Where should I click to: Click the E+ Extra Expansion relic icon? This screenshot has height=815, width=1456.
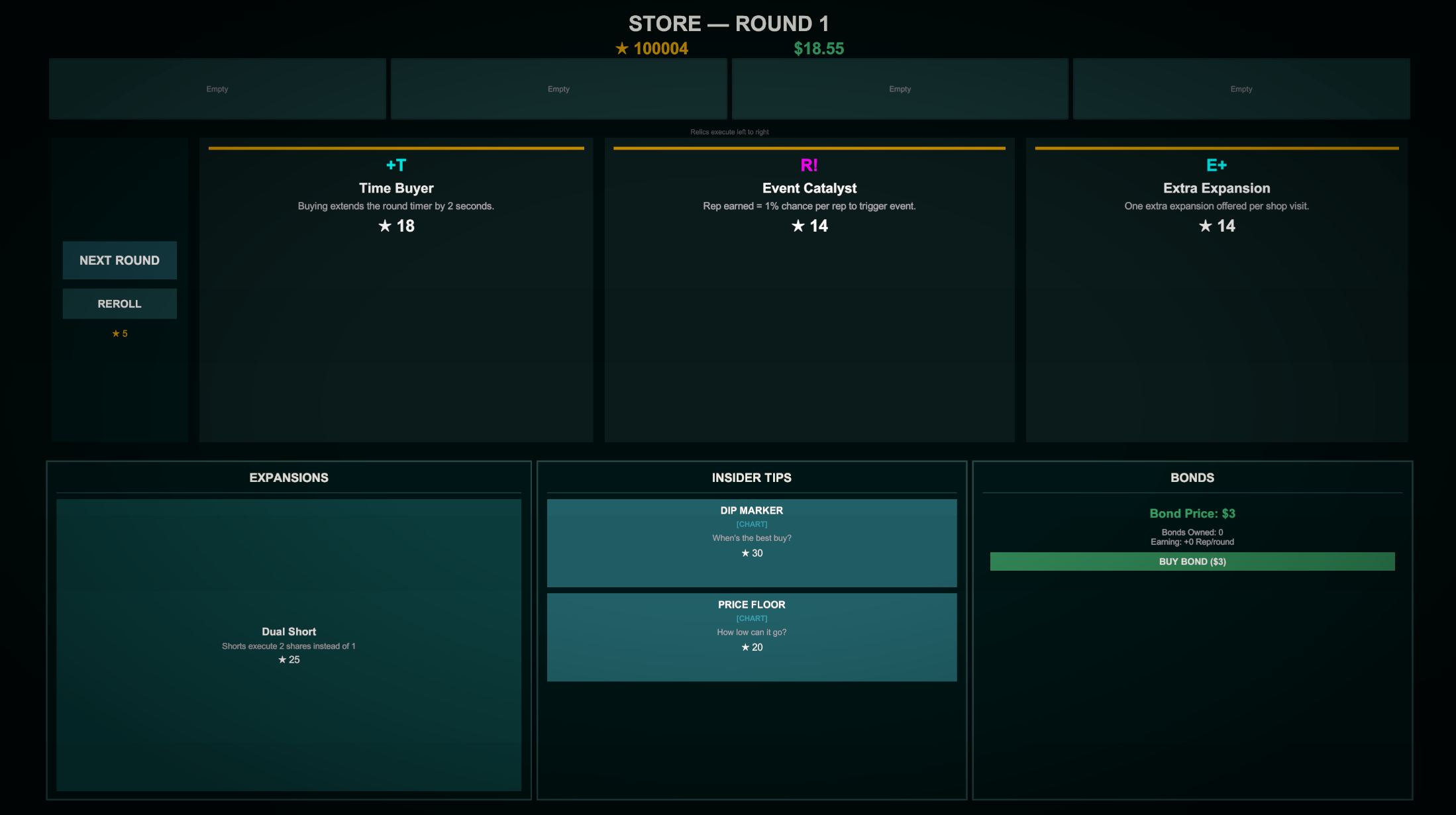pyautogui.click(x=1216, y=166)
